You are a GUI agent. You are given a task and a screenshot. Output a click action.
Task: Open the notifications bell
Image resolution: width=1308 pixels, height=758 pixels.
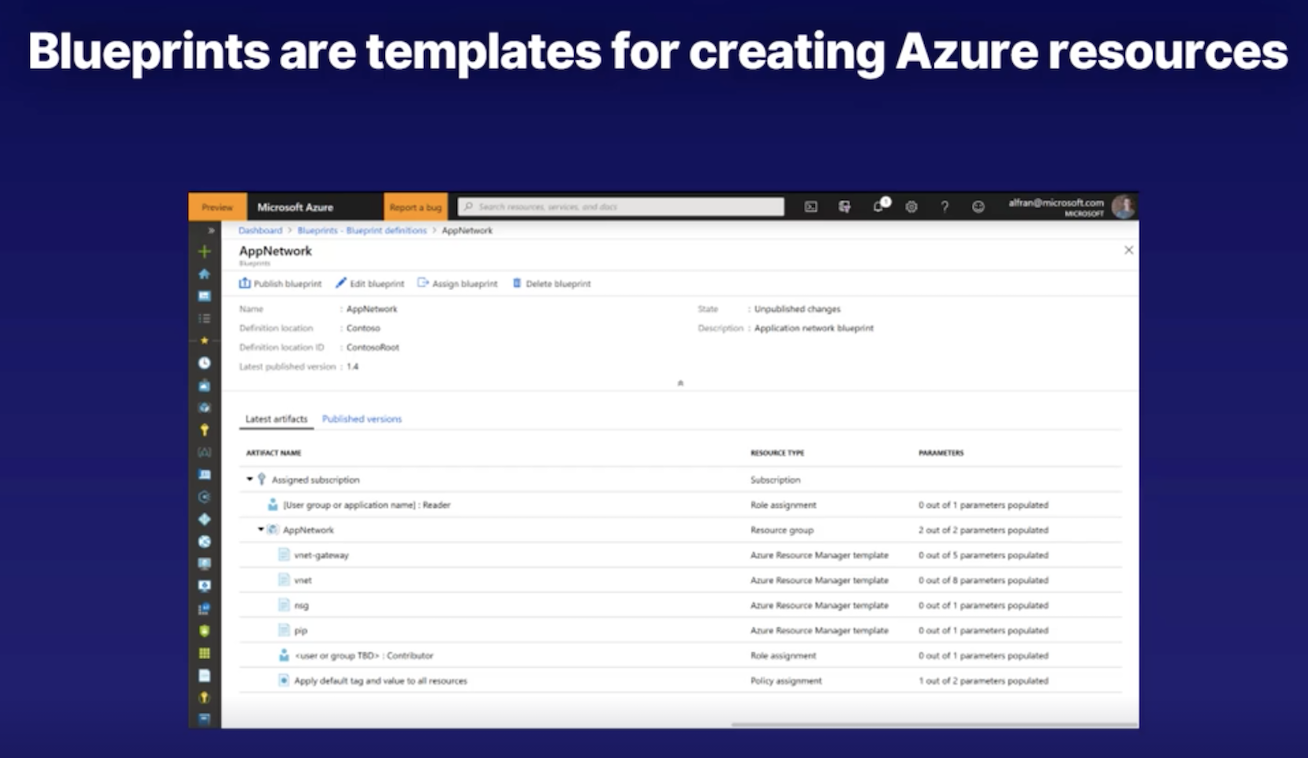click(x=879, y=207)
